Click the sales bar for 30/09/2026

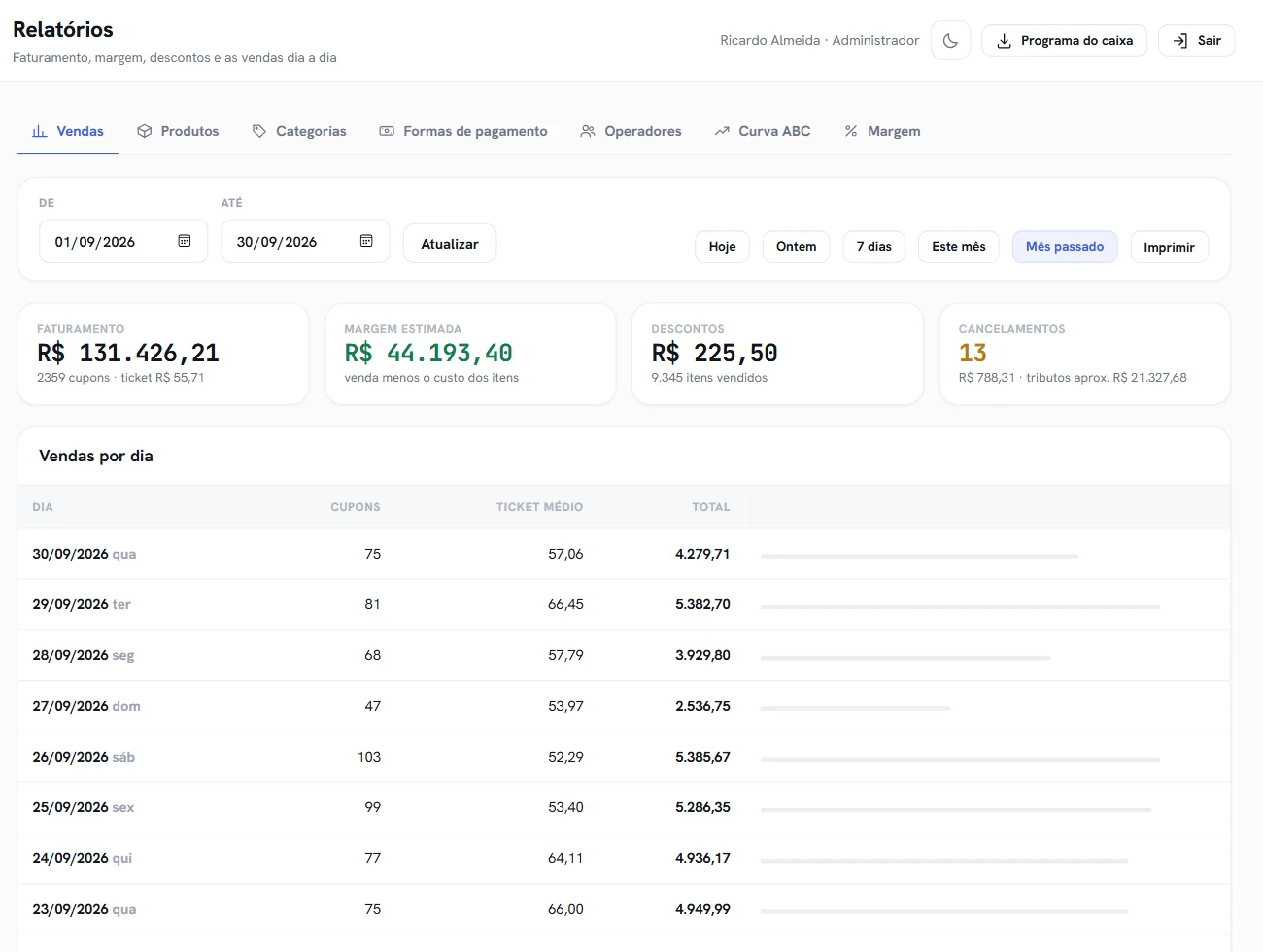[919, 557]
